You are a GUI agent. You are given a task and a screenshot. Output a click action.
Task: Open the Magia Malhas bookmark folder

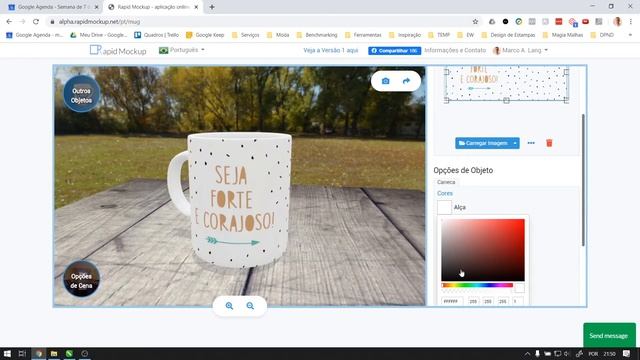(x=563, y=35)
